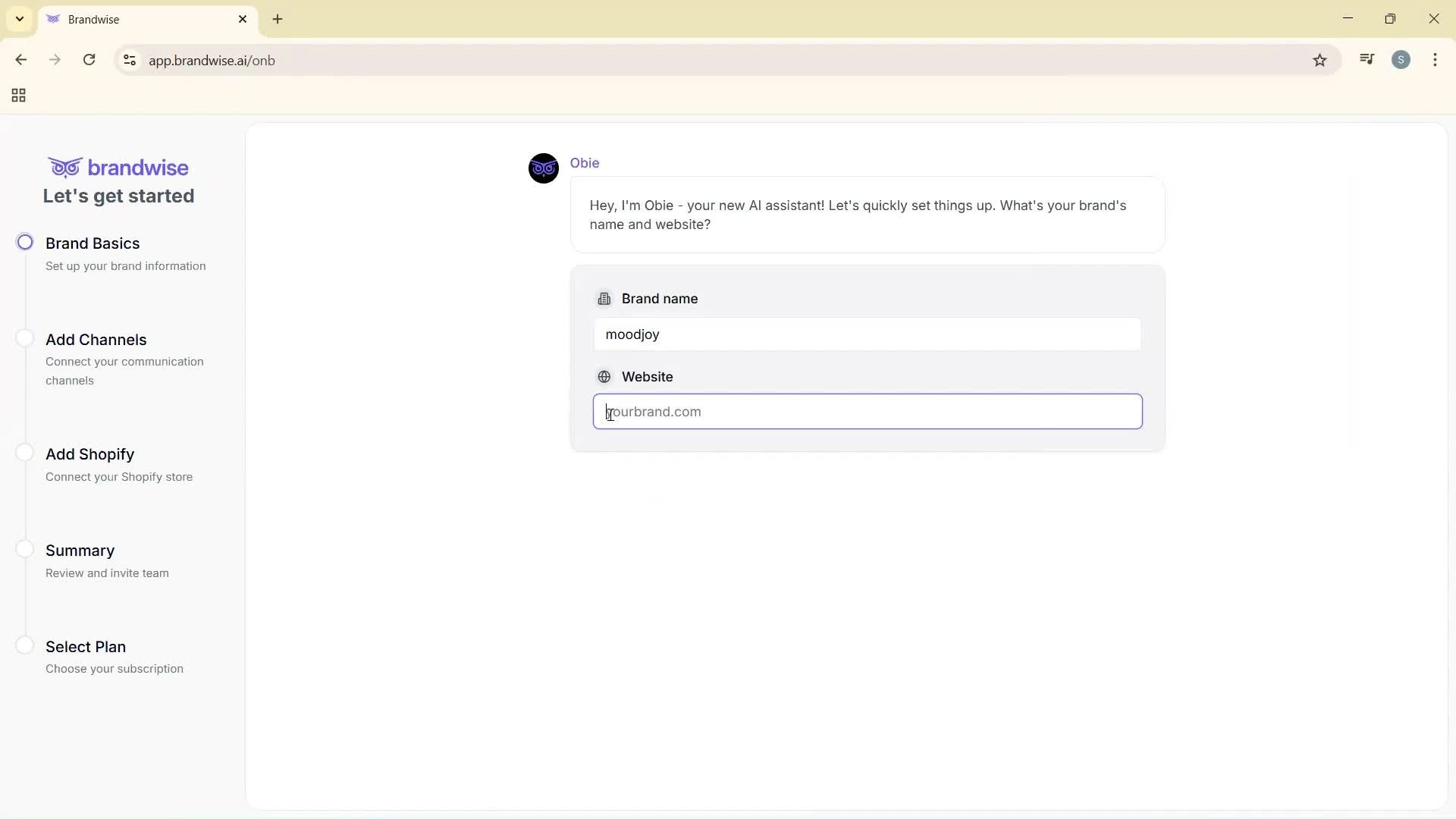1456x819 pixels.
Task: Open the media controls icon in the toolbar
Action: [1367, 59]
